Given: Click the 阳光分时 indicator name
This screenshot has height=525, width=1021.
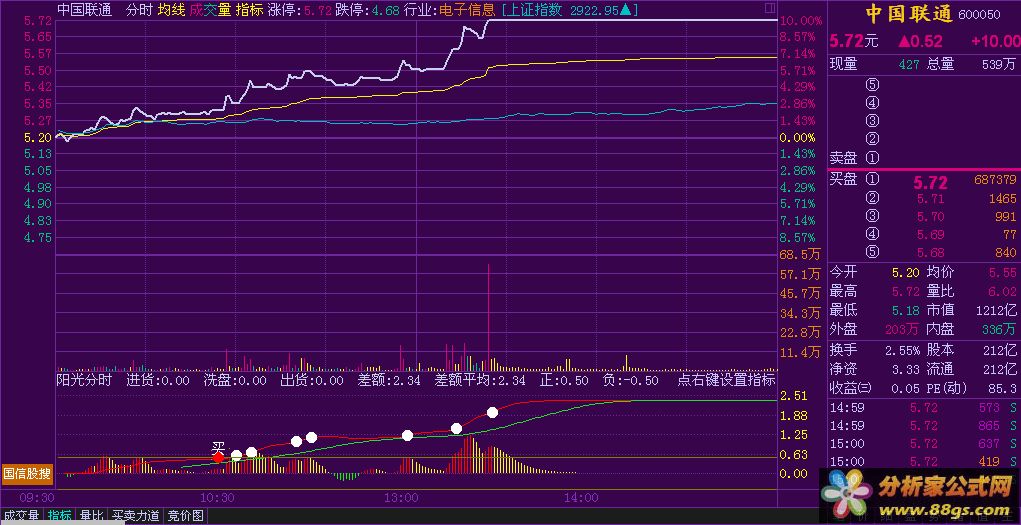Looking at the screenshot, I should click(x=84, y=380).
